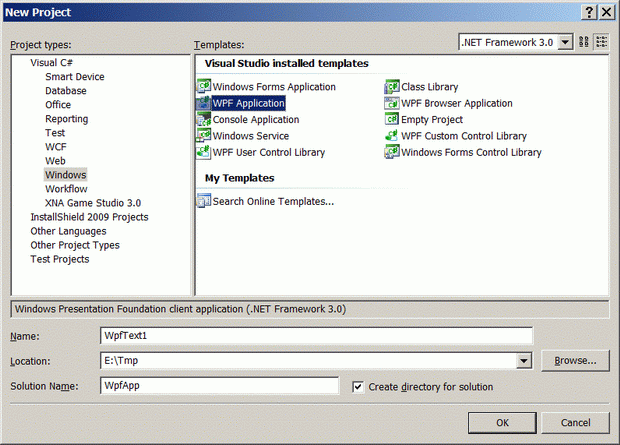Viewport: 620px width, 445px height.
Task: Select Reporting project type
Action: tap(66, 119)
